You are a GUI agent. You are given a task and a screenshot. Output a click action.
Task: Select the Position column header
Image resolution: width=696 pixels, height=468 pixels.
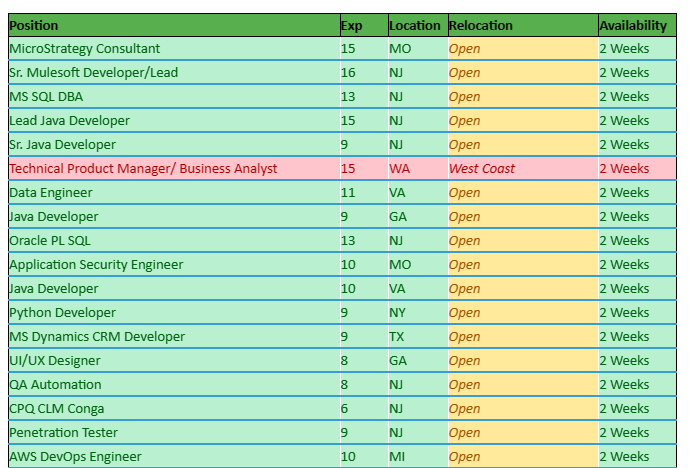[x=174, y=25]
